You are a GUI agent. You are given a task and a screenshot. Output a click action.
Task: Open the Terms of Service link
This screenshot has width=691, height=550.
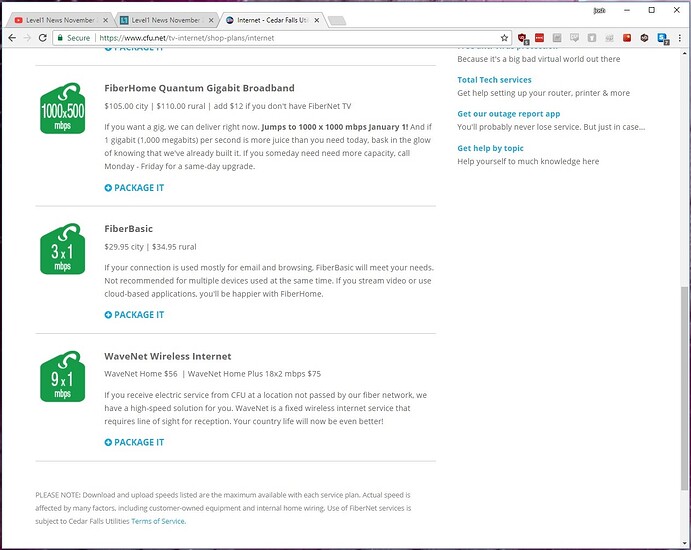159,521
